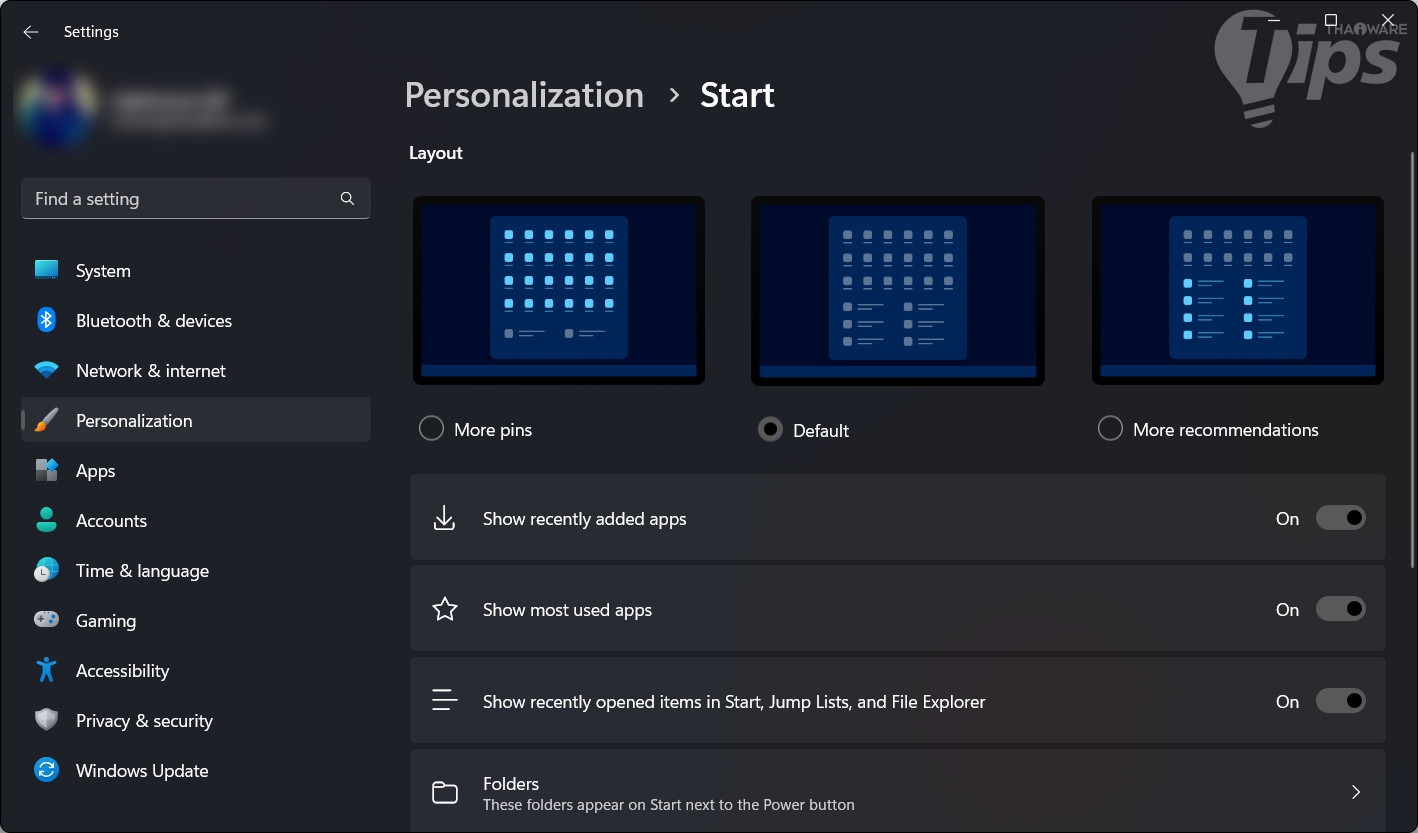Toggle Show recently opened items switch
Image resolution: width=1418 pixels, height=833 pixels.
tap(1340, 701)
